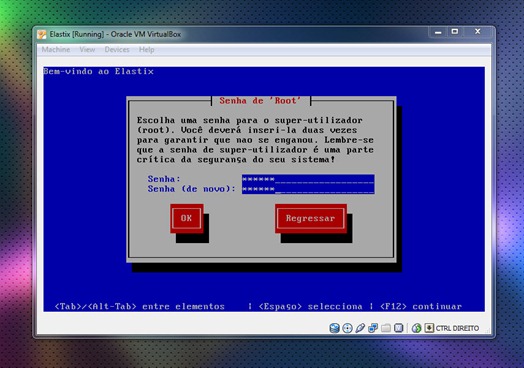524x368 pixels.
Task: Click the network adapters status icon
Action: (373, 328)
